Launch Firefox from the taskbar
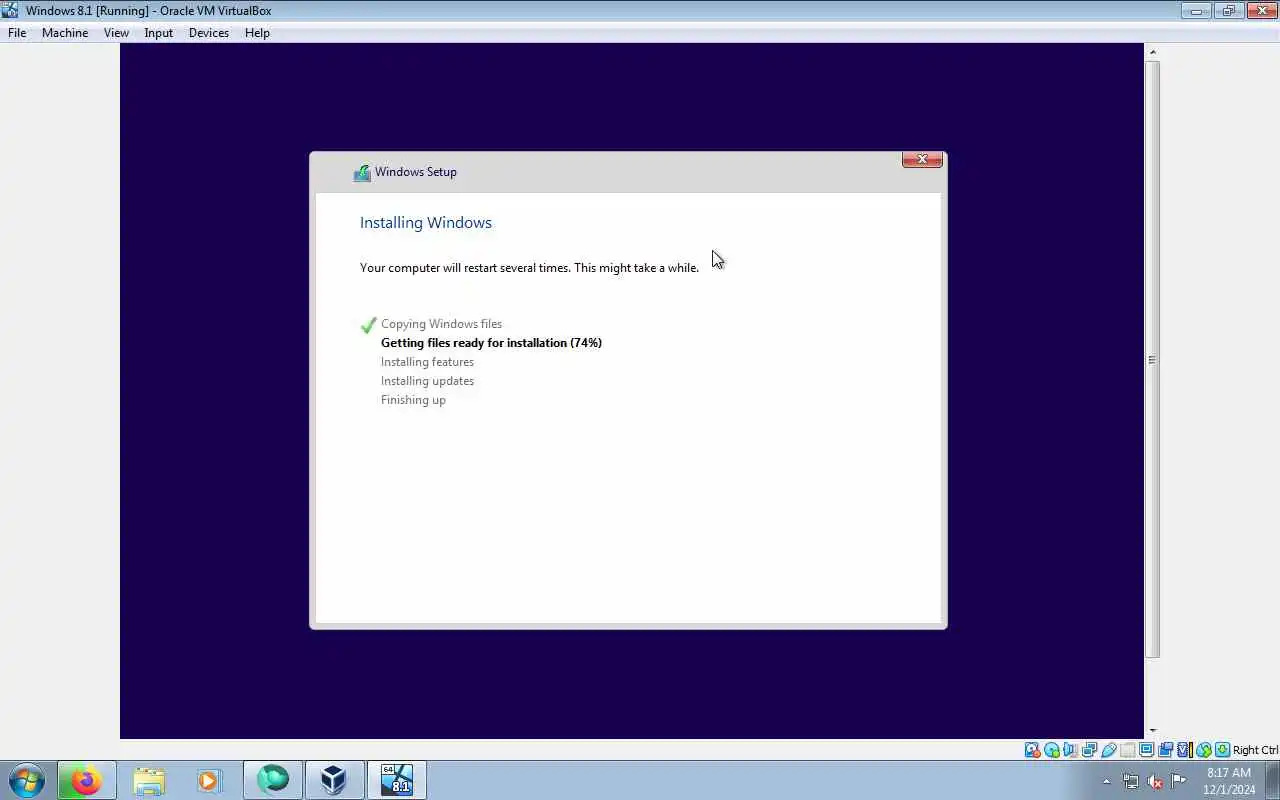The height and width of the screenshot is (800, 1280). [x=86, y=780]
